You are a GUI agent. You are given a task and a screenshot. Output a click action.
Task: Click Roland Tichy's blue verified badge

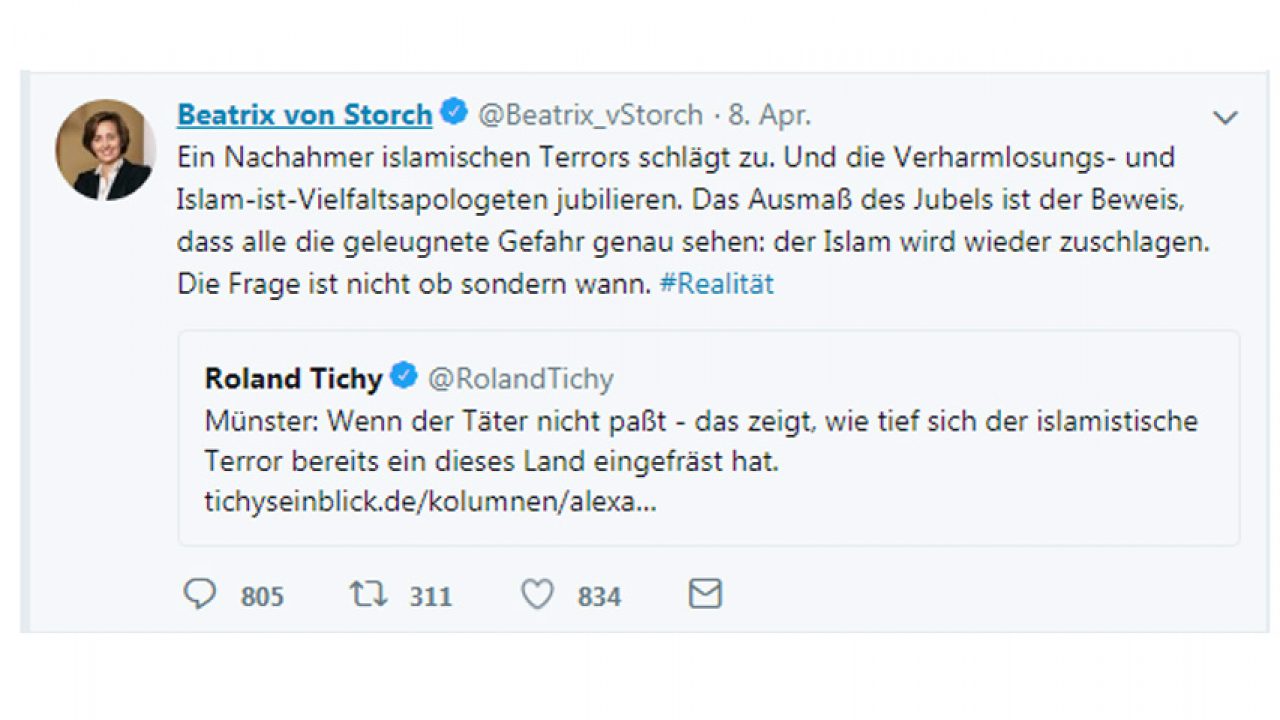pyautogui.click(x=403, y=377)
